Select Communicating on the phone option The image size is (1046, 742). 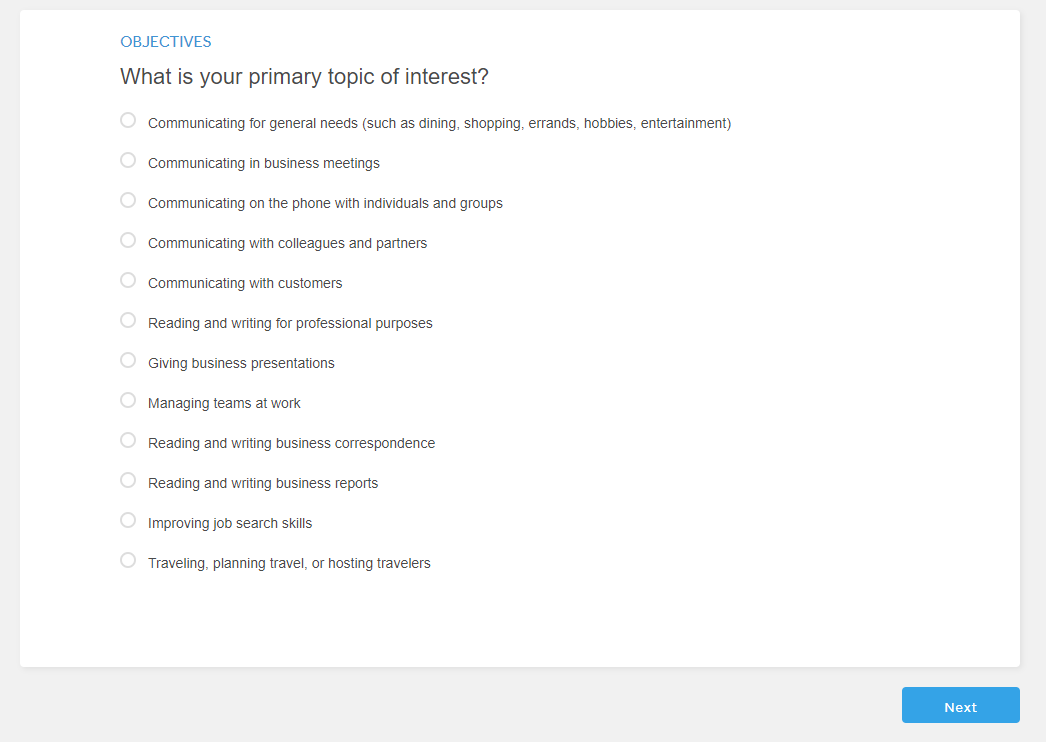coord(127,199)
